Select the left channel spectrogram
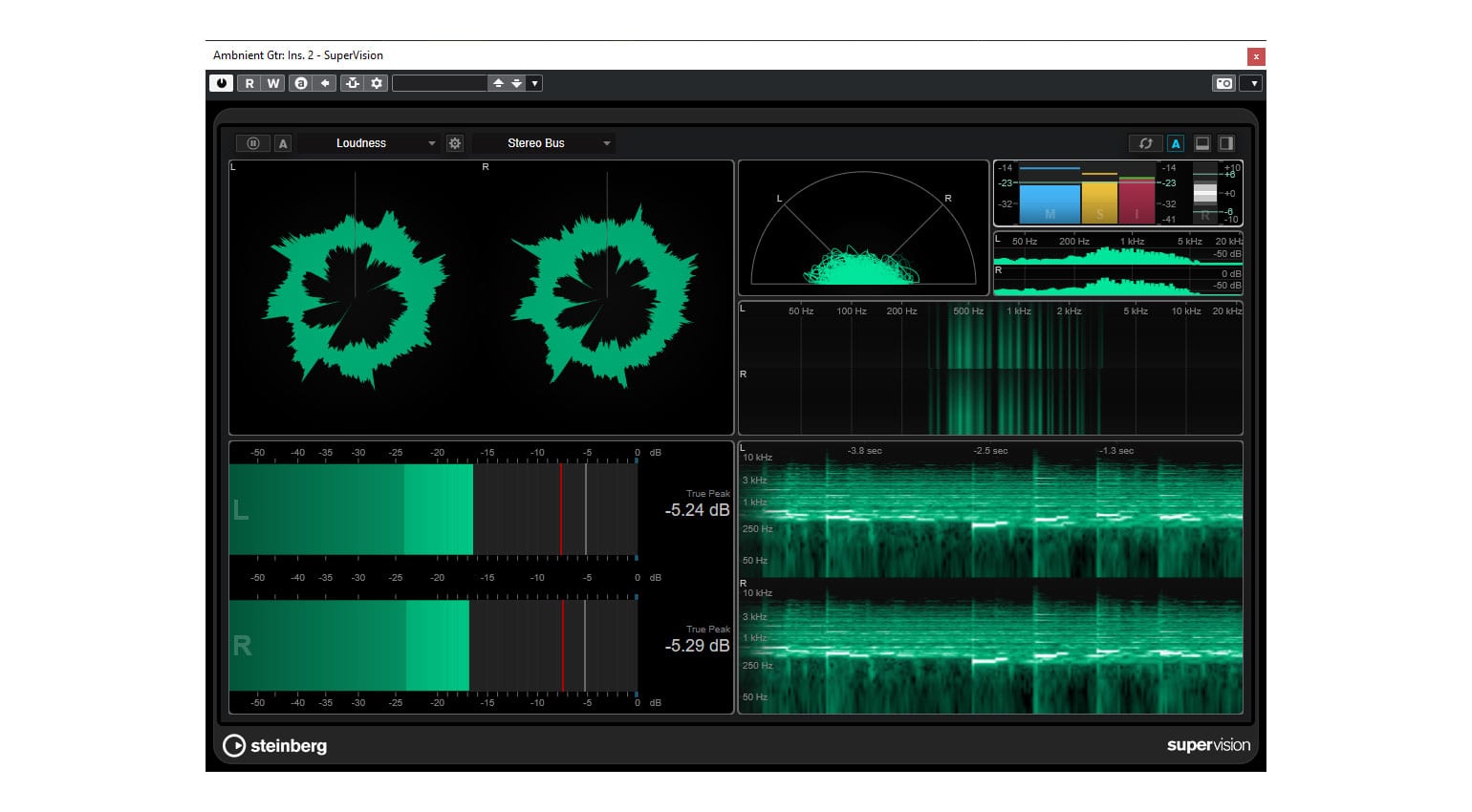This screenshot has width=1472, height=812. coord(990,510)
